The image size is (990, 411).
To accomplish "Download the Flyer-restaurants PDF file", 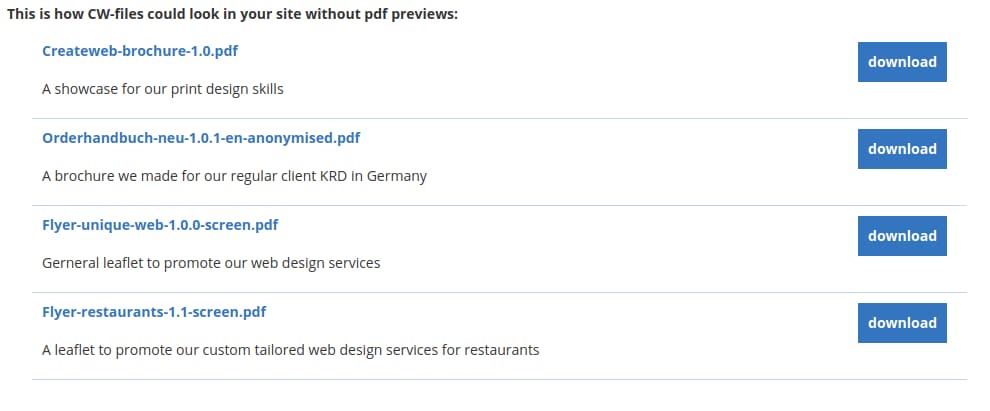I will [x=902, y=323].
